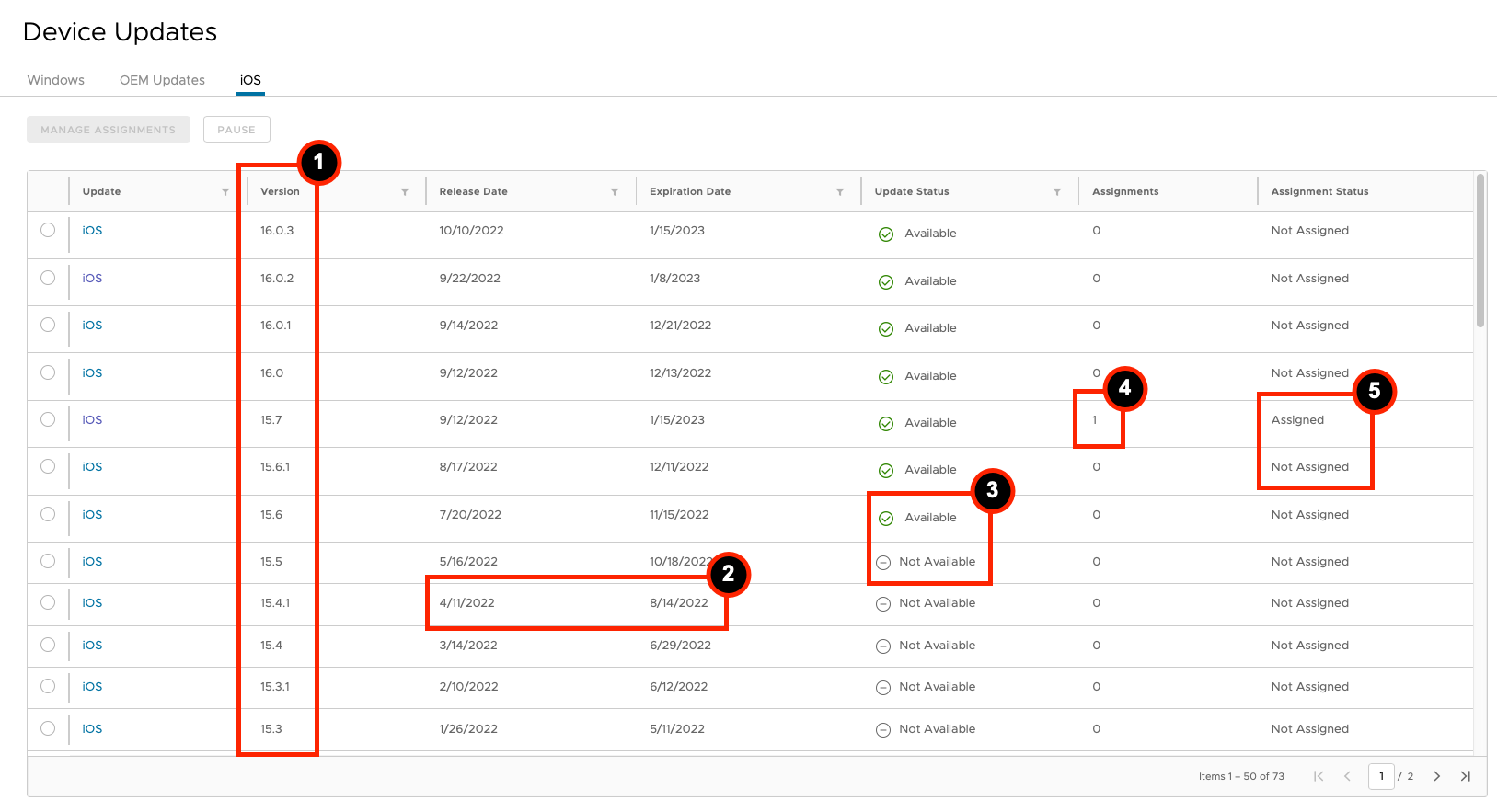Click Not Available icon for 15.4.1
Viewport: 1497px width, 812px height.
point(883,604)
